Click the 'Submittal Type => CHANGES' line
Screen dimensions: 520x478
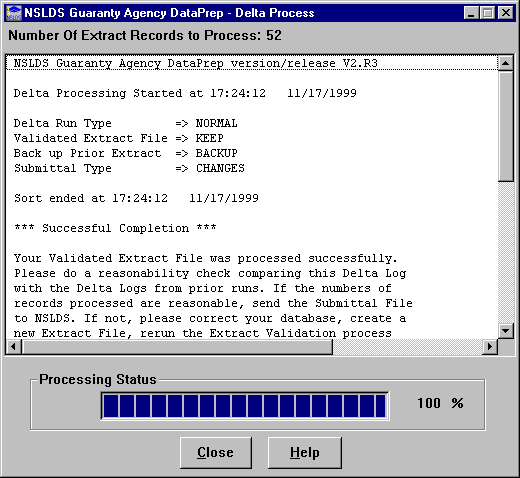pyautogui.click(x=129, y=168)
